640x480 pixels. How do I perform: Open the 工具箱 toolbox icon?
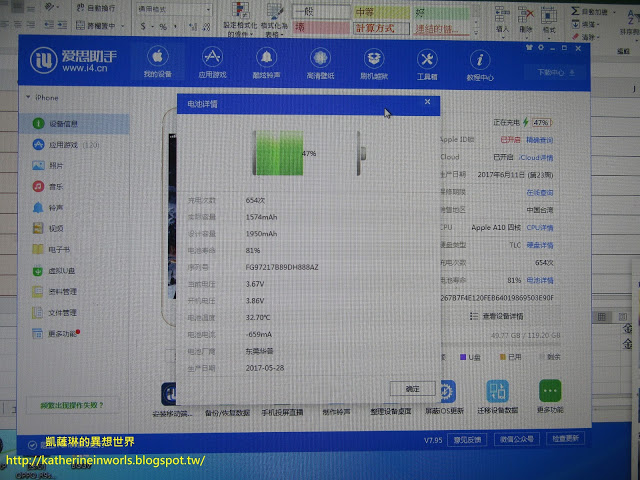pyautogui.click(x=427, y=62)
